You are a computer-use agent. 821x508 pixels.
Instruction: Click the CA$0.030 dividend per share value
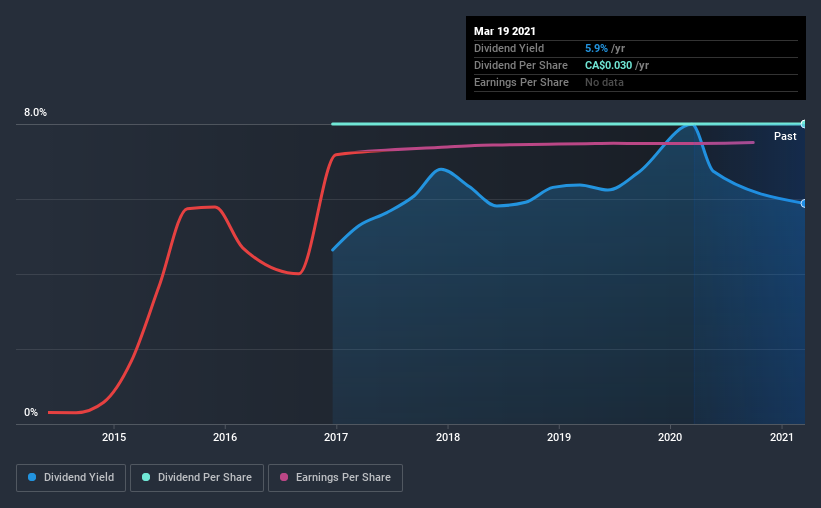608,65
